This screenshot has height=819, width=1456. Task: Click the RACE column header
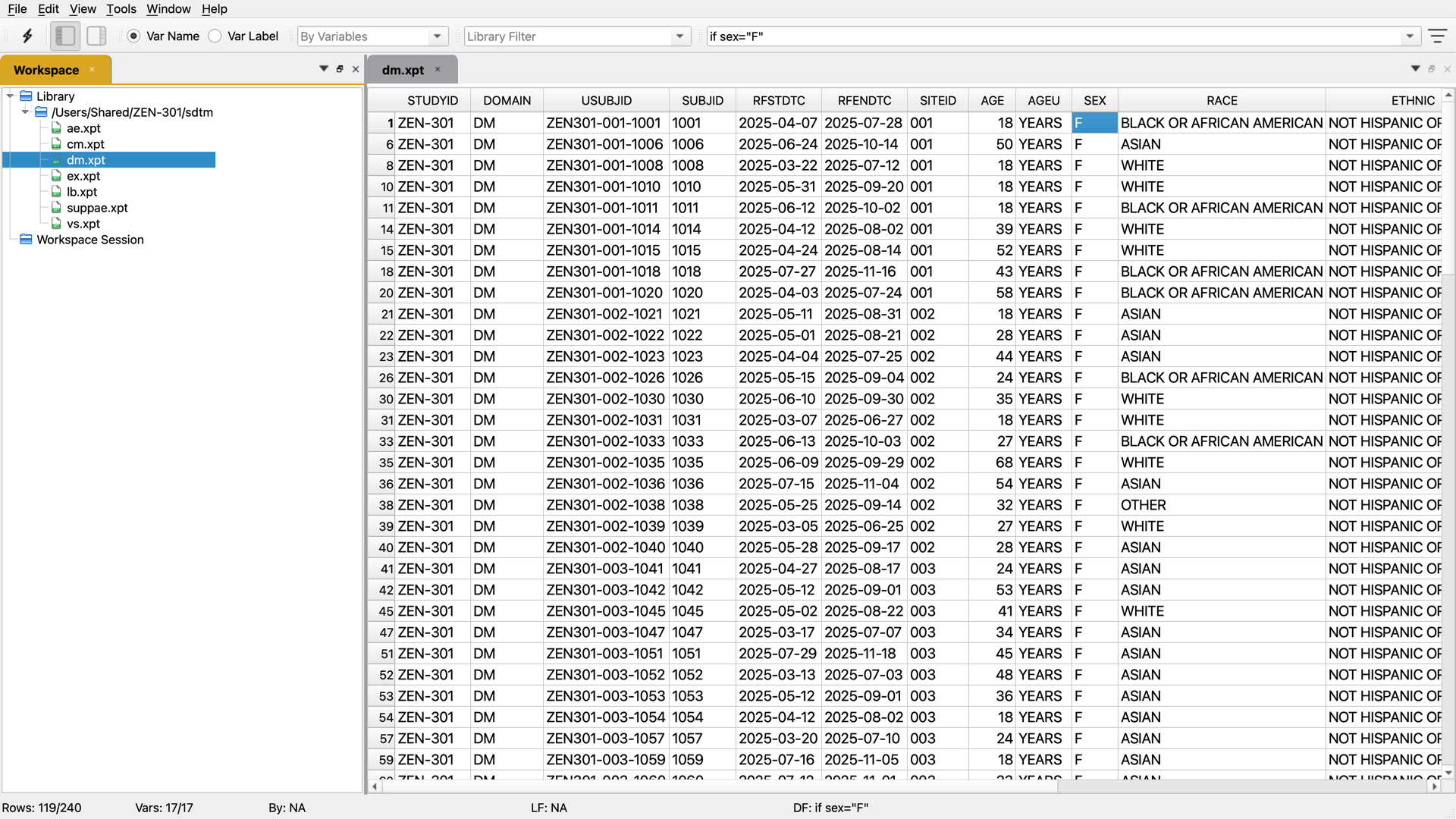click(x=1222, y=100)
